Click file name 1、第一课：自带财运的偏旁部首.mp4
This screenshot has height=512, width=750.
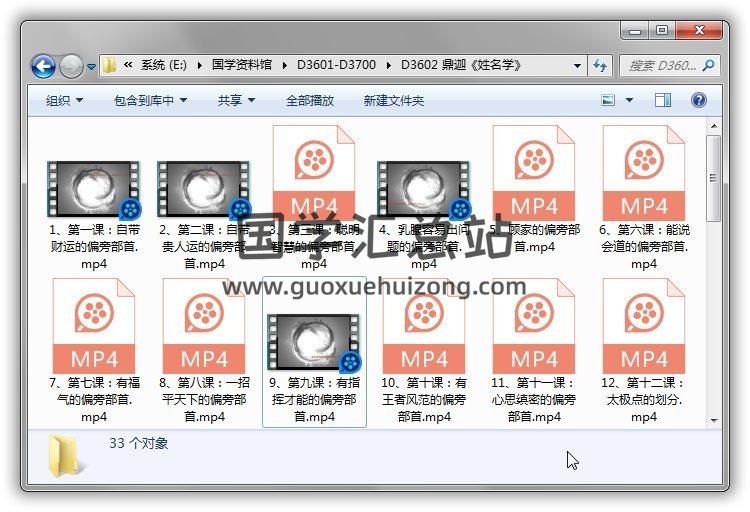94,247
